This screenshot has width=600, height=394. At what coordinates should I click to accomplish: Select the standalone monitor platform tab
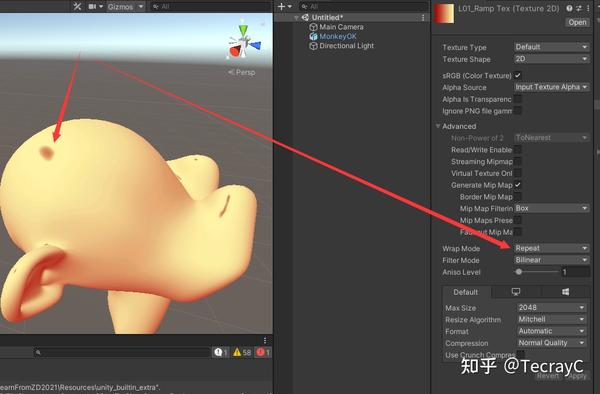pyautogui.click(x=516, y=292)
